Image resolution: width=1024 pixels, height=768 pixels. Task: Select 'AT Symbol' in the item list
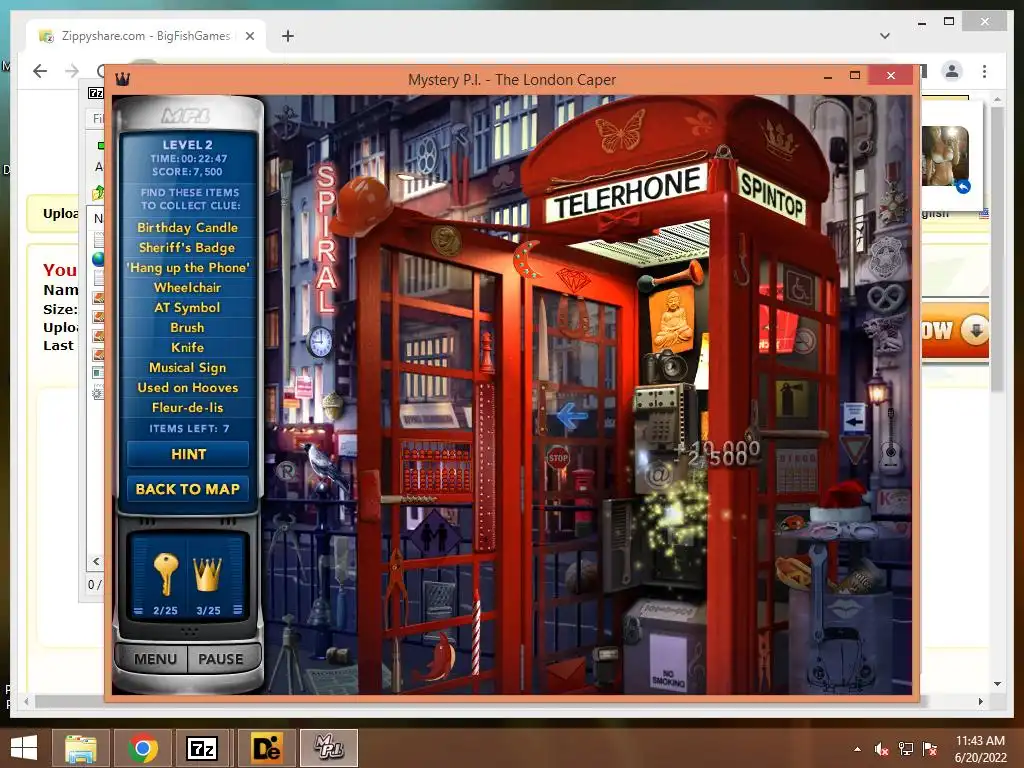[x=187, y=308]
